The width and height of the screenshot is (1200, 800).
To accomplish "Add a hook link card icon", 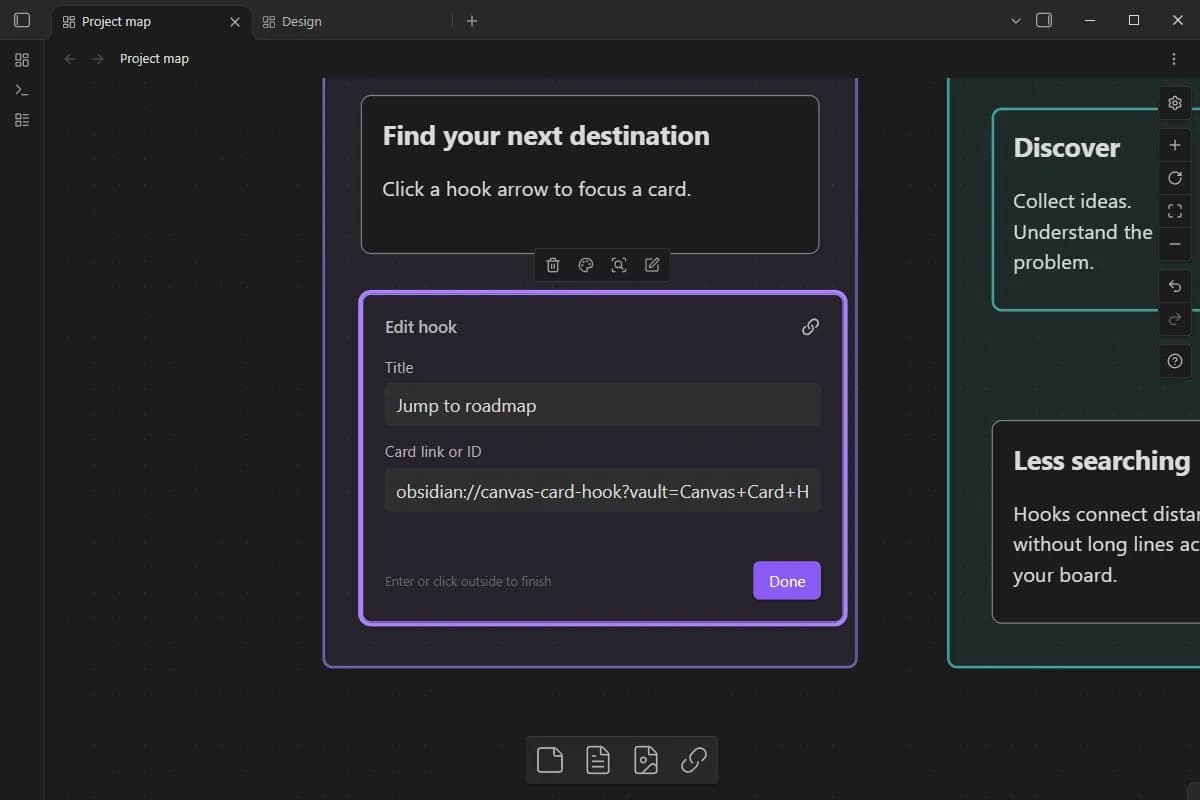I will pos(694,761).
